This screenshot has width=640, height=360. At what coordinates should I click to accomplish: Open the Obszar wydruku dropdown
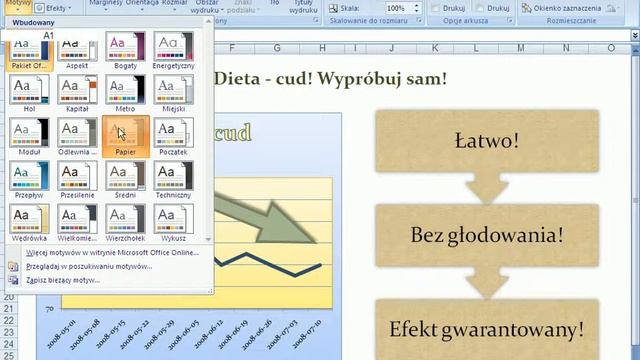pos(207,6)
